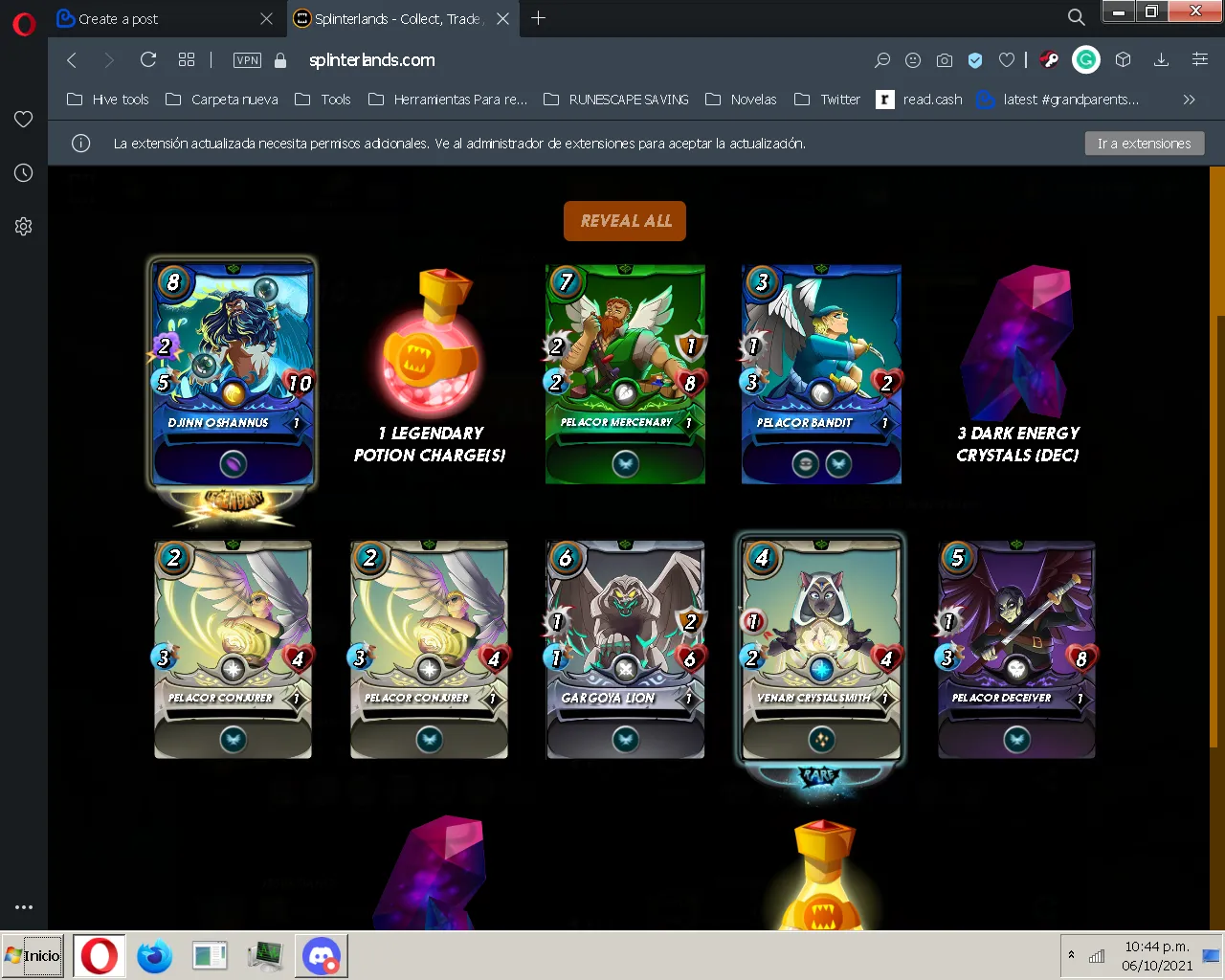Click the Ir a extensiones button
The image size is (1225, 980).
tap(1145, 144)
